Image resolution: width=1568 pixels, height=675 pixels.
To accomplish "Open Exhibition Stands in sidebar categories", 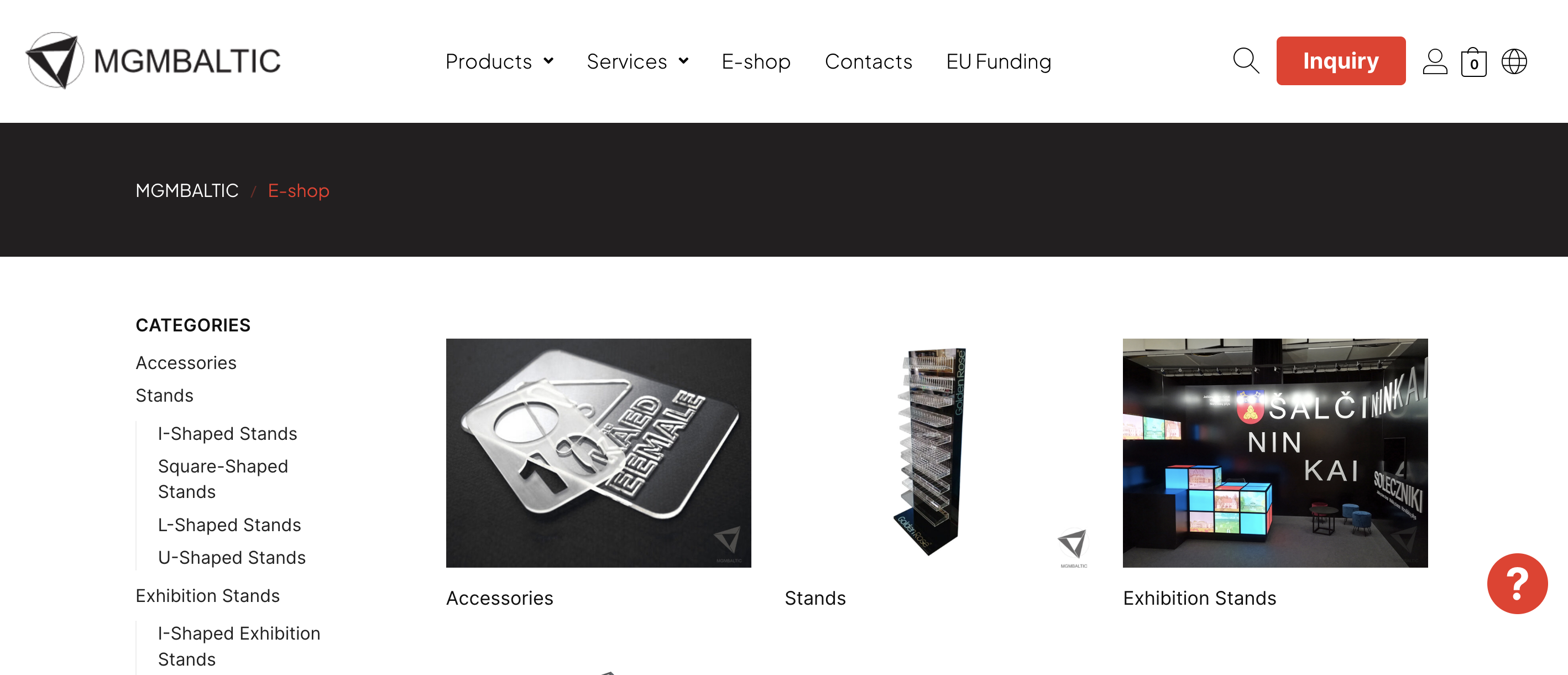I will (x=207, y=595).
